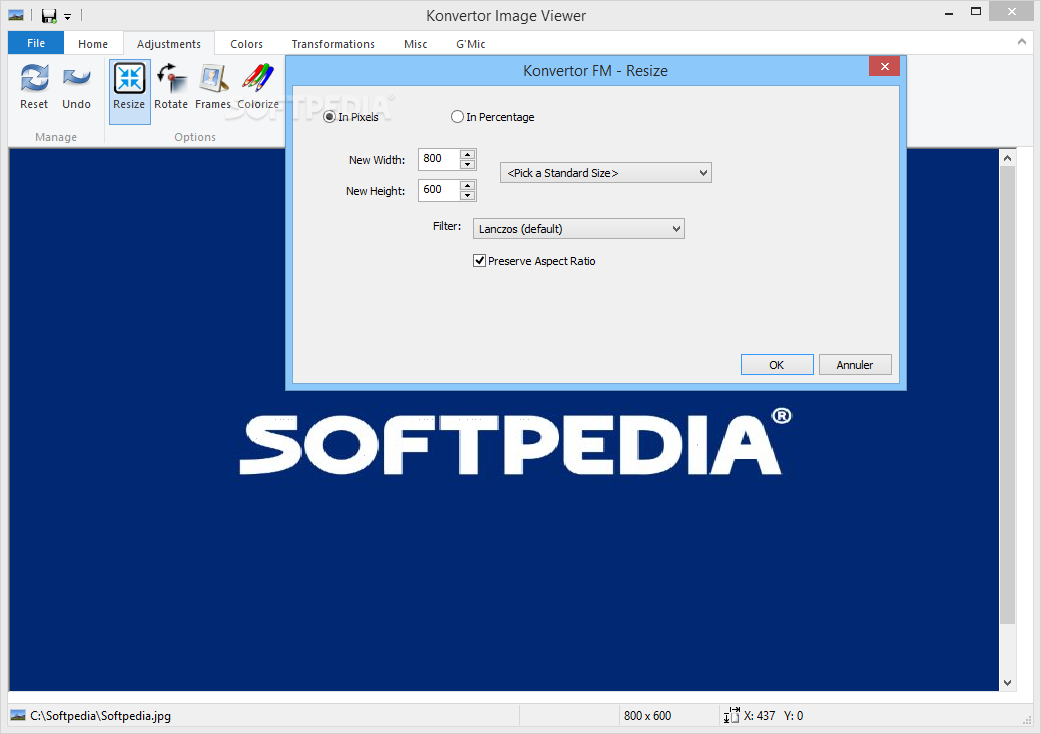Viewport: 1041px width, 734px height.
Task: Close the Konvertor FM Resize dialog
Action: pyautogui.click(x=884, y=66)
